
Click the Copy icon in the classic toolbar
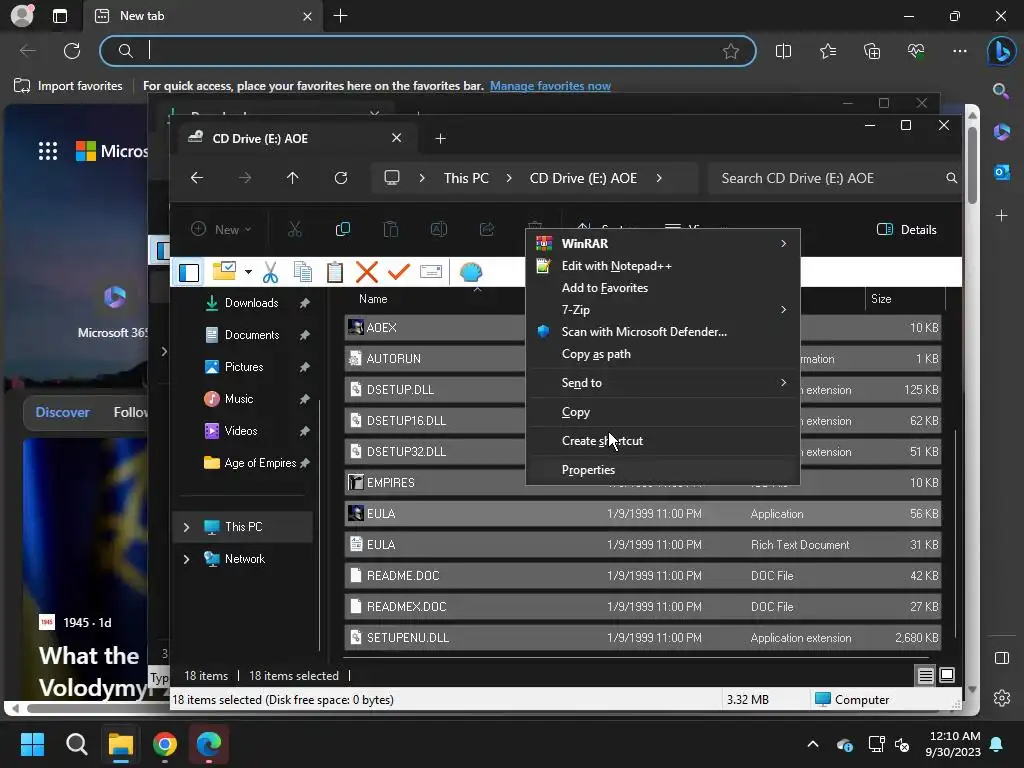(x=302, y=272)
